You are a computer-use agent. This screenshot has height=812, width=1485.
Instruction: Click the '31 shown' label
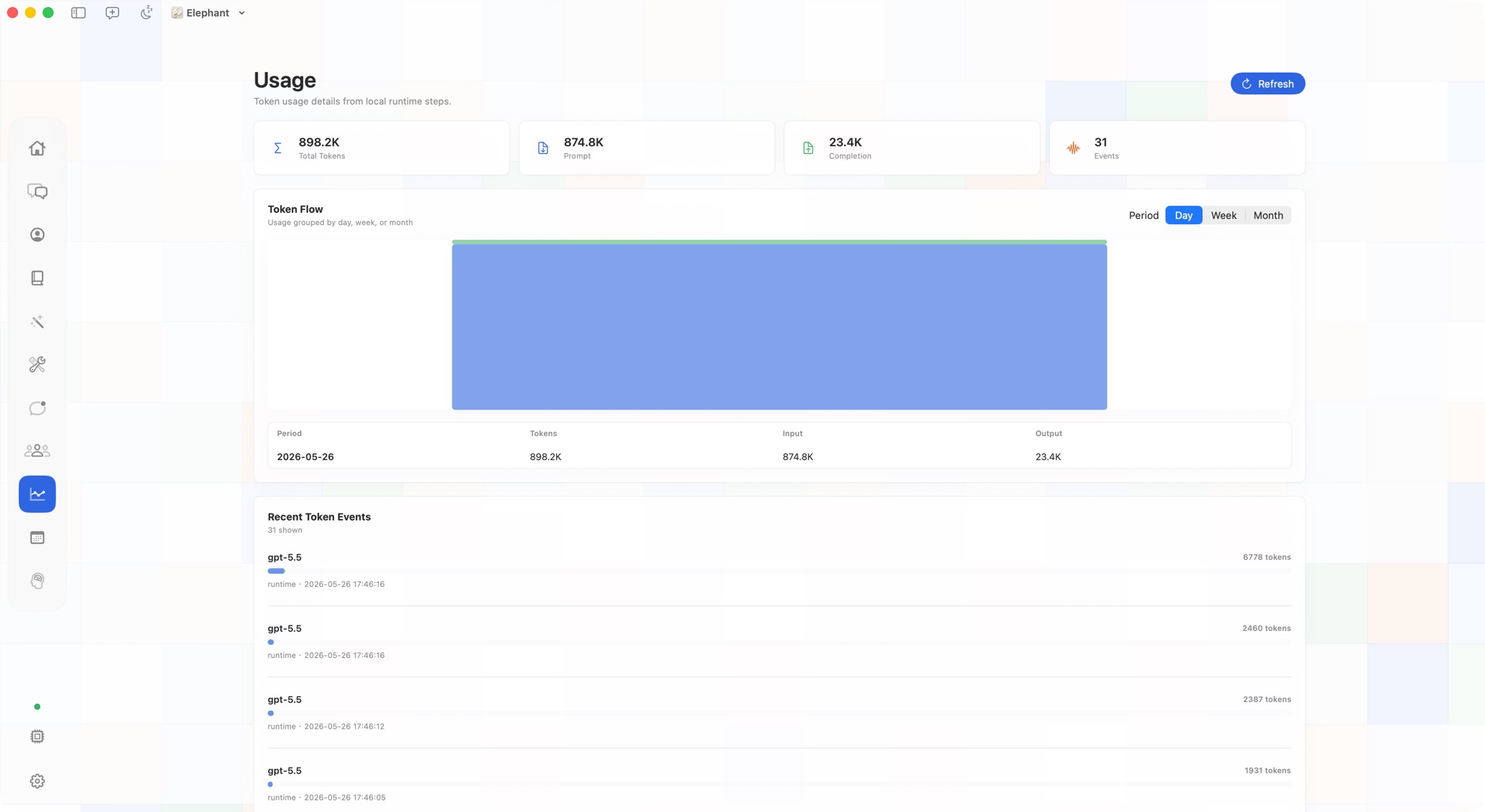coord(285,531)
